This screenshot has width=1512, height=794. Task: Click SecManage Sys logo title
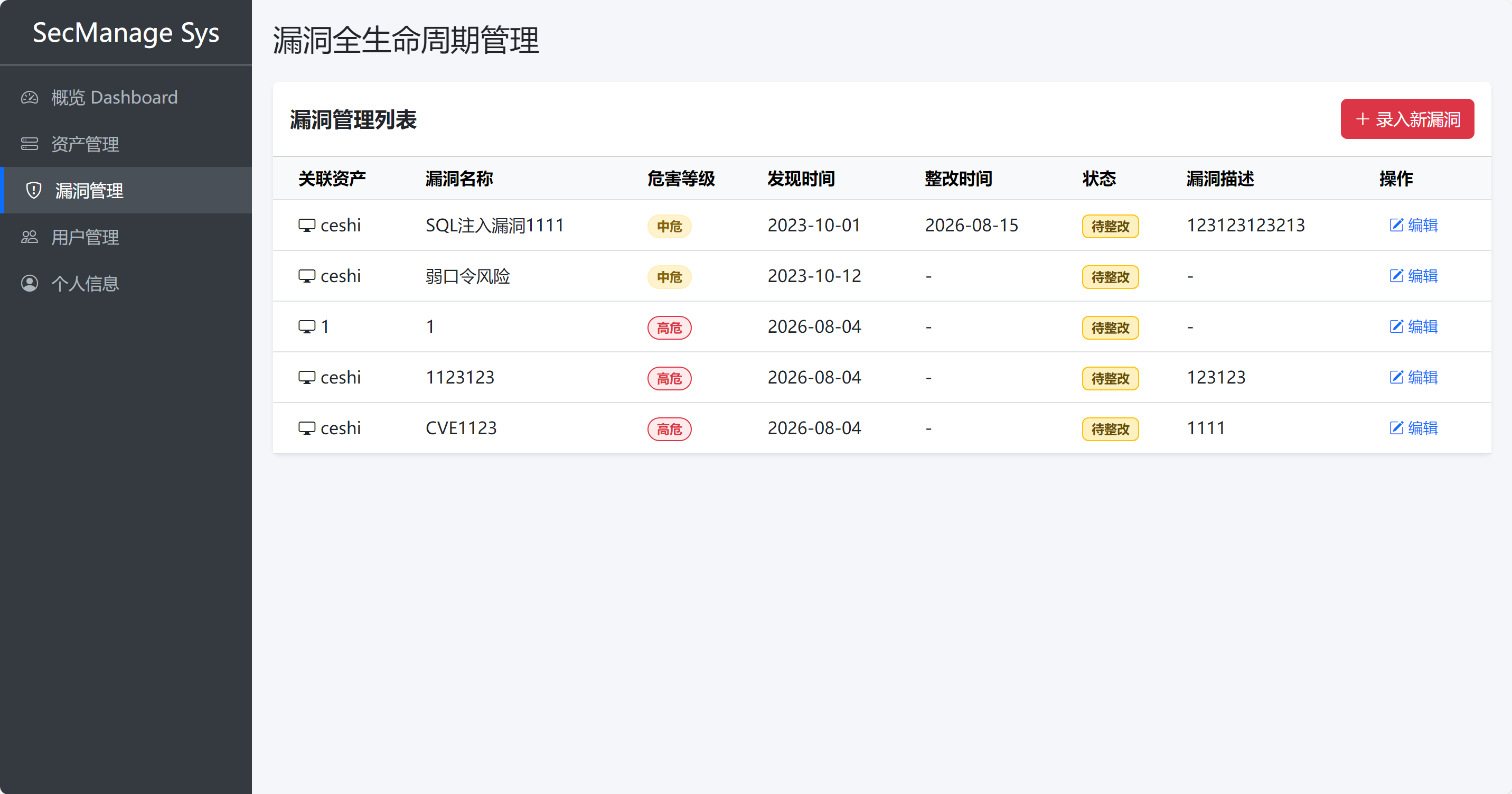(126, 33)
